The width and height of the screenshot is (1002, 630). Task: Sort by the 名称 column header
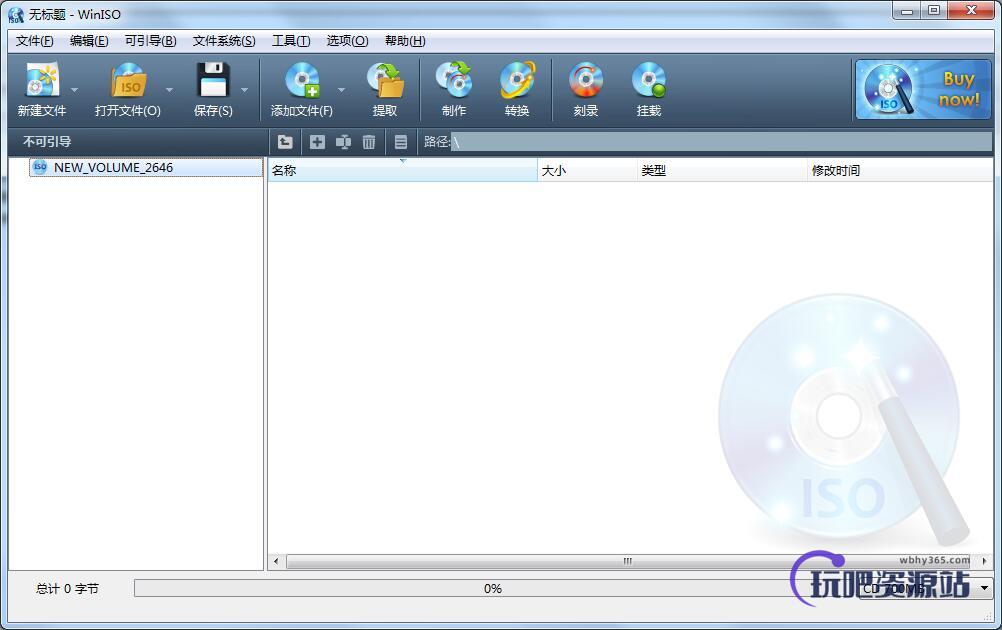403,171
